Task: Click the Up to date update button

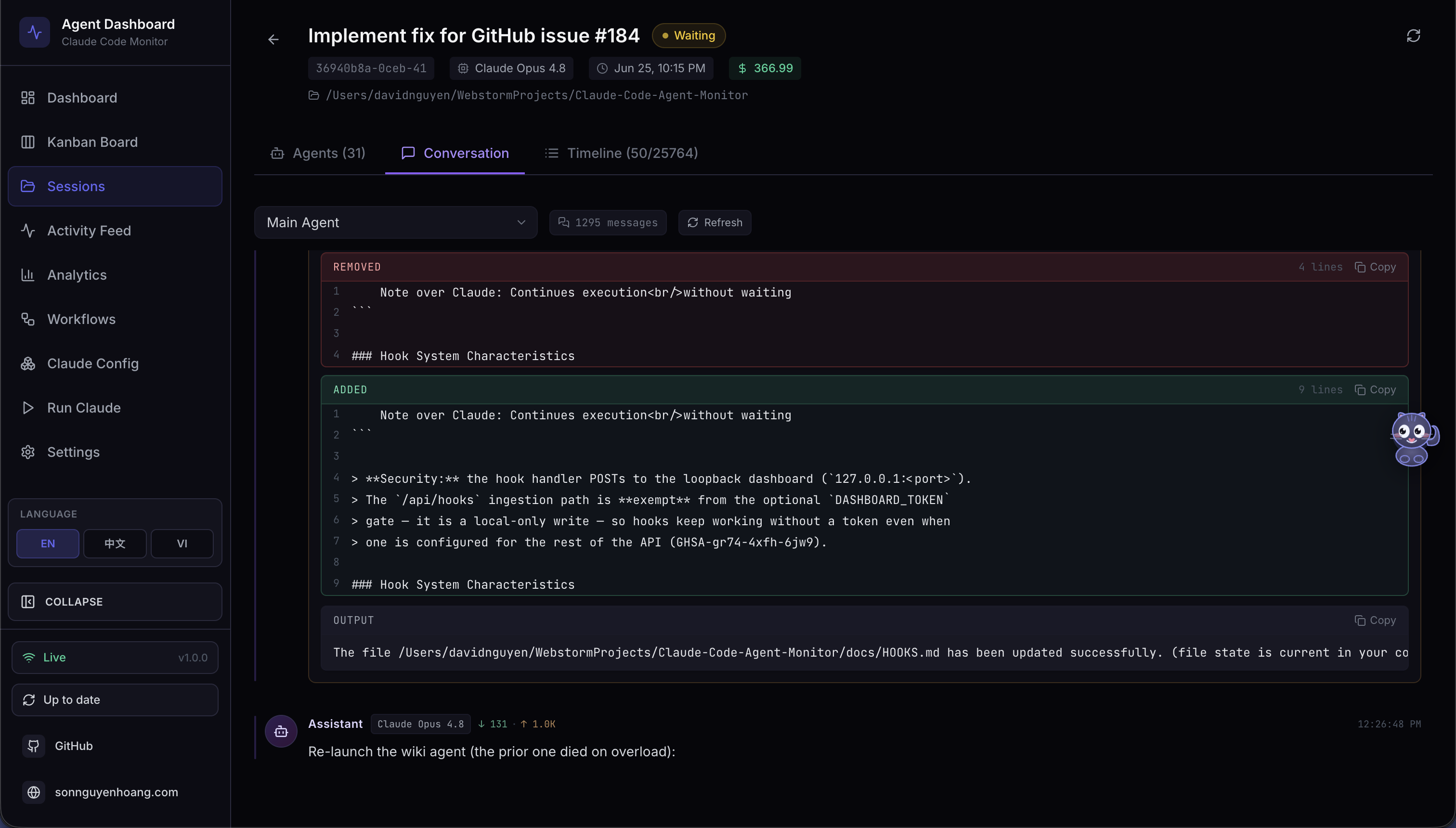Action: [x=115, y=700]
